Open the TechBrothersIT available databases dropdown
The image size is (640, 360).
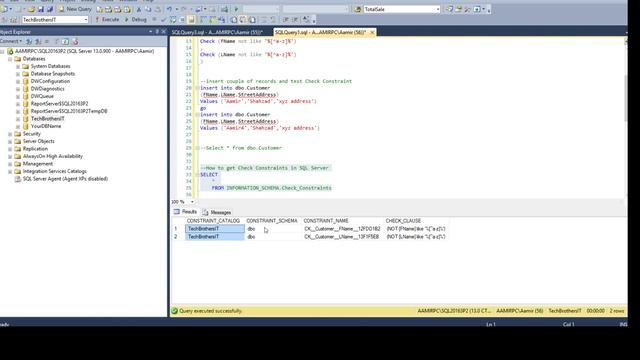click(x=86, y=19)
